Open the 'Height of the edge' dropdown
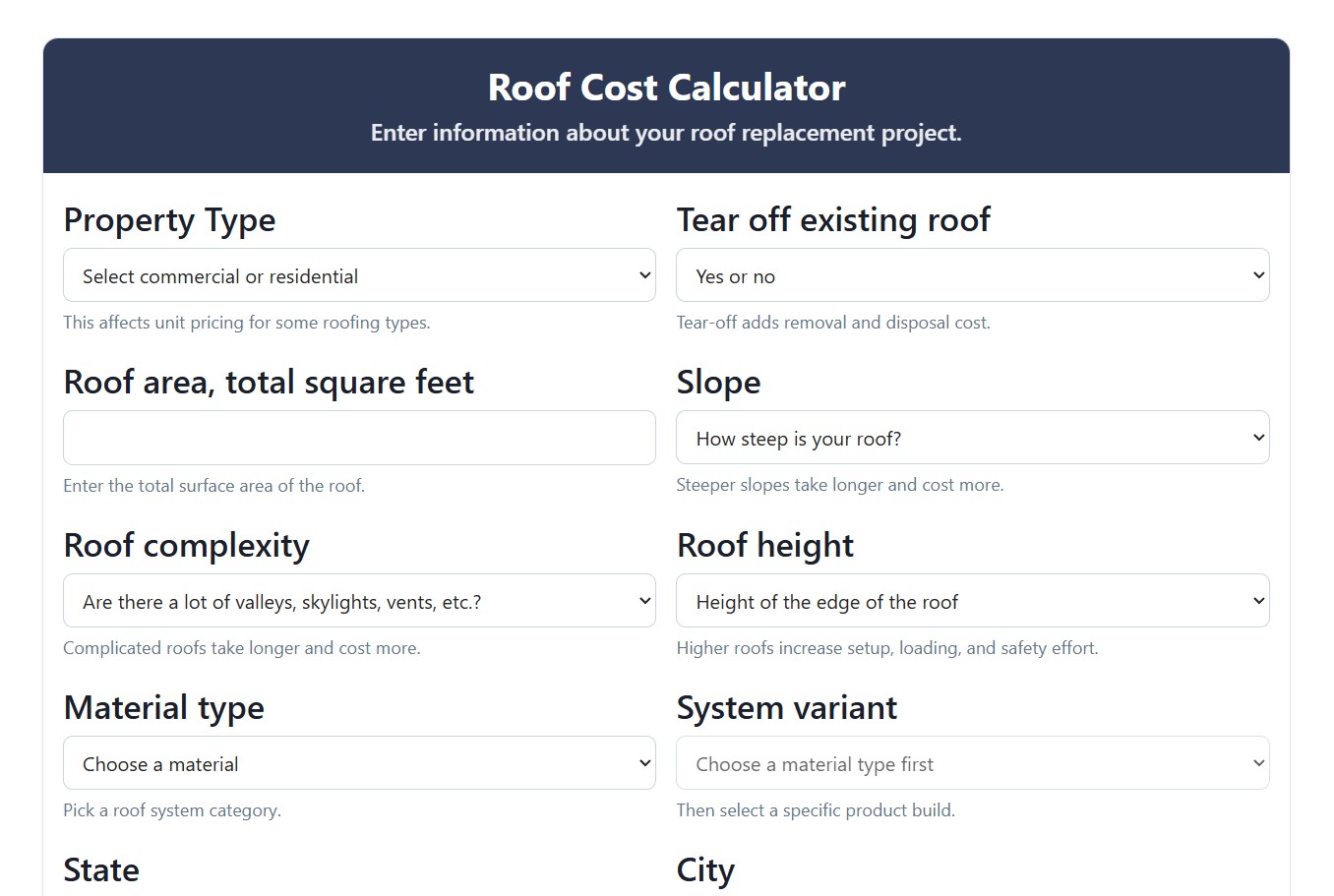Viewport: 1334px width, 896px height. point(973,600)
